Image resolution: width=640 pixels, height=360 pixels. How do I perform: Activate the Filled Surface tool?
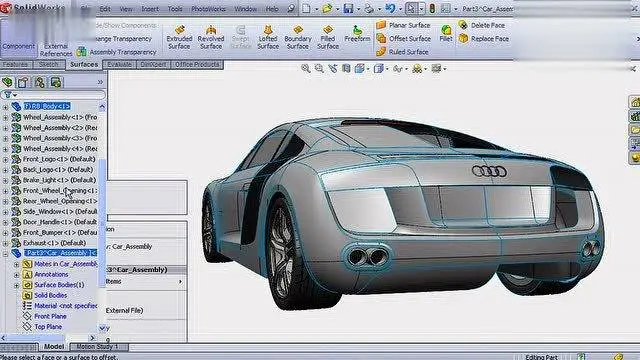tap(328, 38)
